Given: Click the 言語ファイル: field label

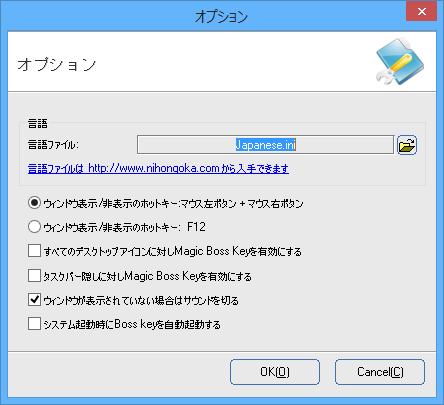Looking at the screenshot, I should [x=53, y=145].
